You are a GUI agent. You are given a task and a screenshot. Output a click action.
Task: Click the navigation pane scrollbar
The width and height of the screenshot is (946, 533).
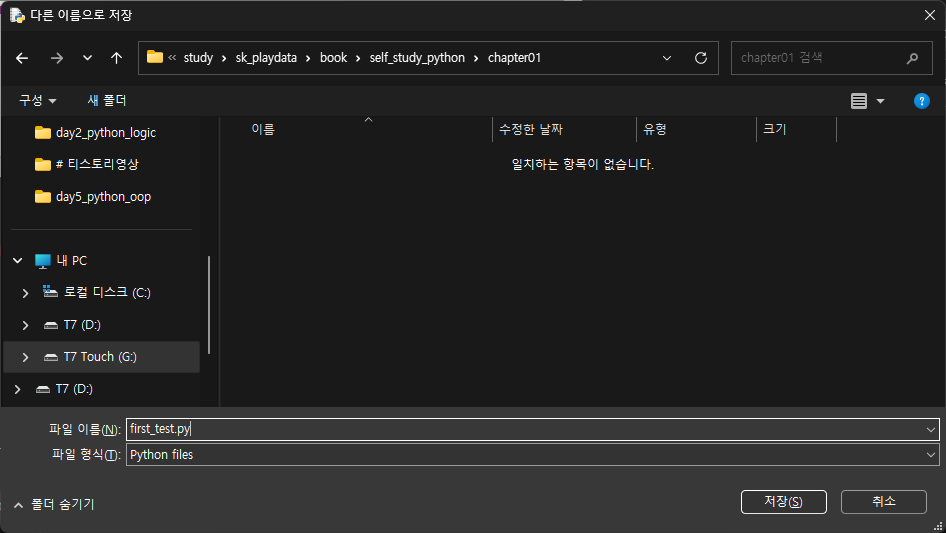pos(209,305)
